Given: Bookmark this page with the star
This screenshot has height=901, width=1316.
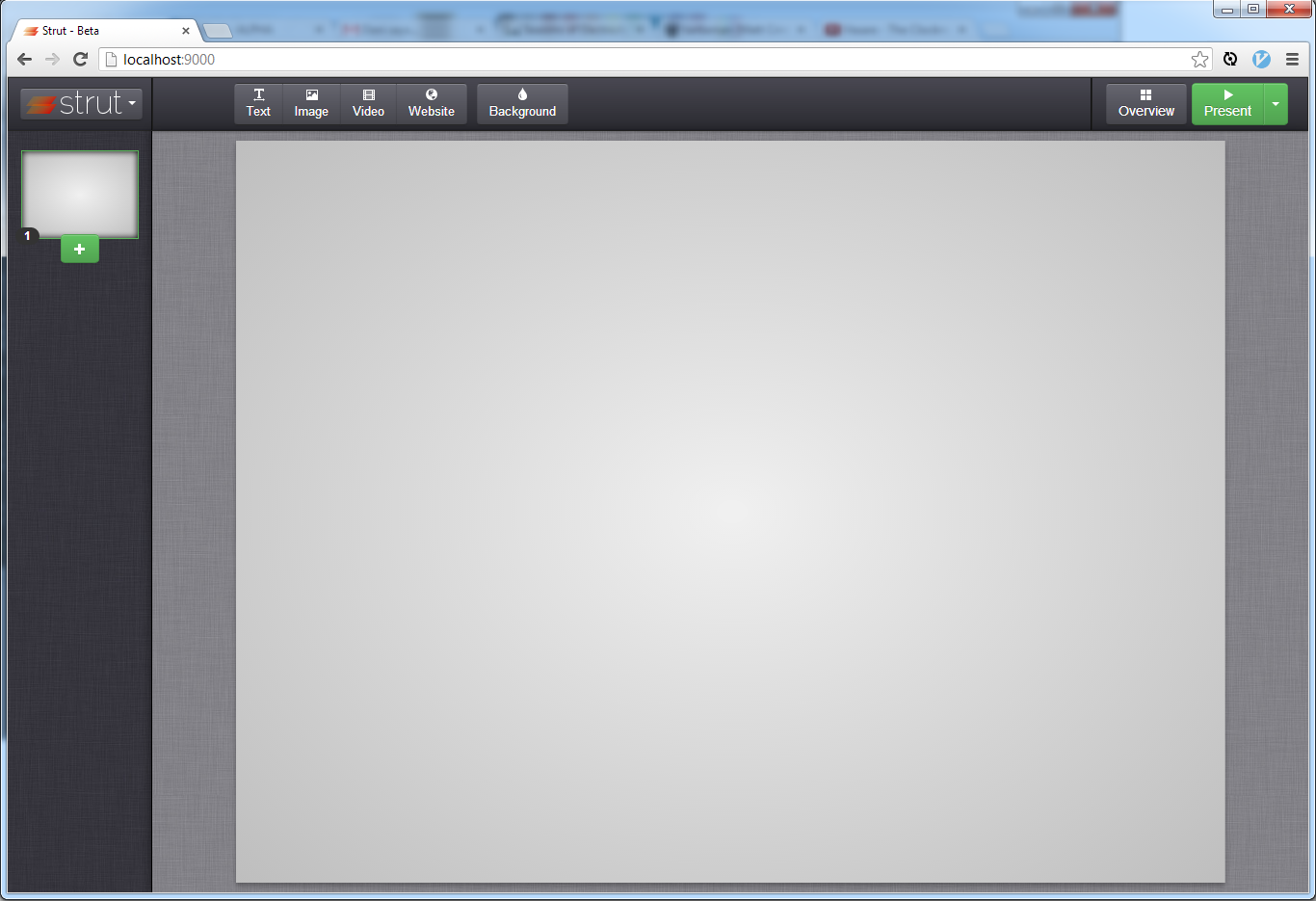Looking at the screenshot, I should pos(1199,60).
